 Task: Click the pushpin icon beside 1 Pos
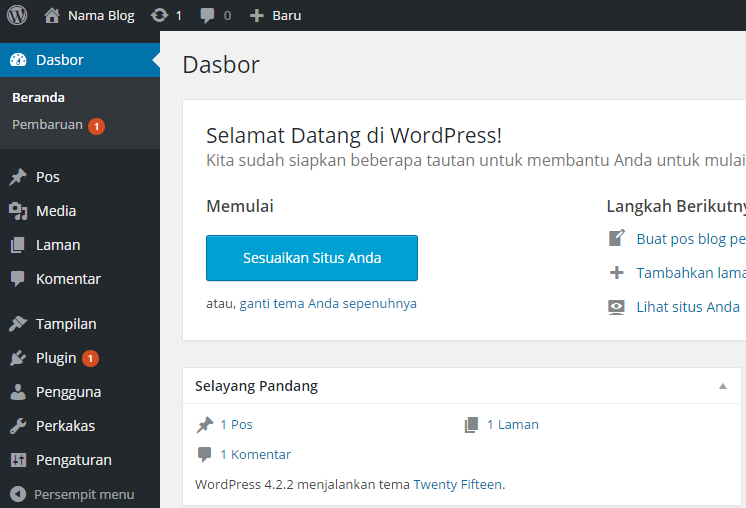click(205, 425)
